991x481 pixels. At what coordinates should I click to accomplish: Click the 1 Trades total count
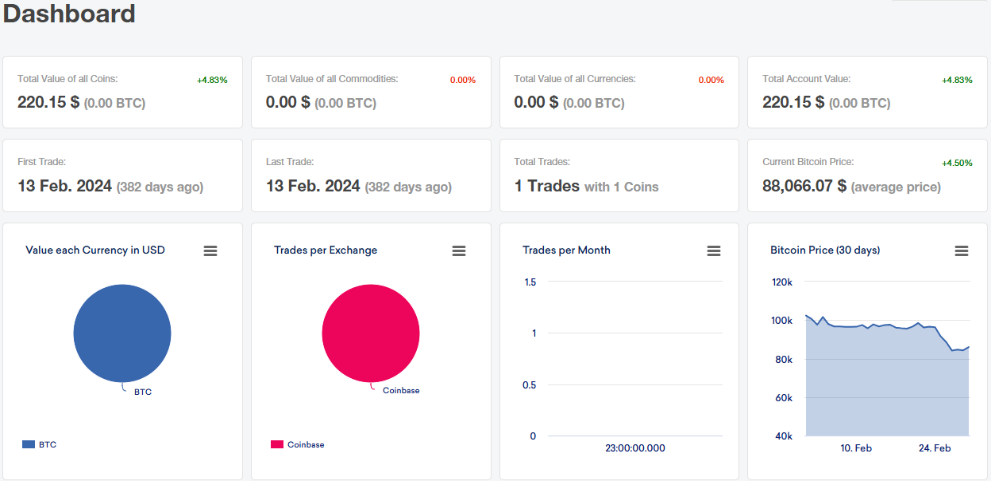[x=547, y=186]
